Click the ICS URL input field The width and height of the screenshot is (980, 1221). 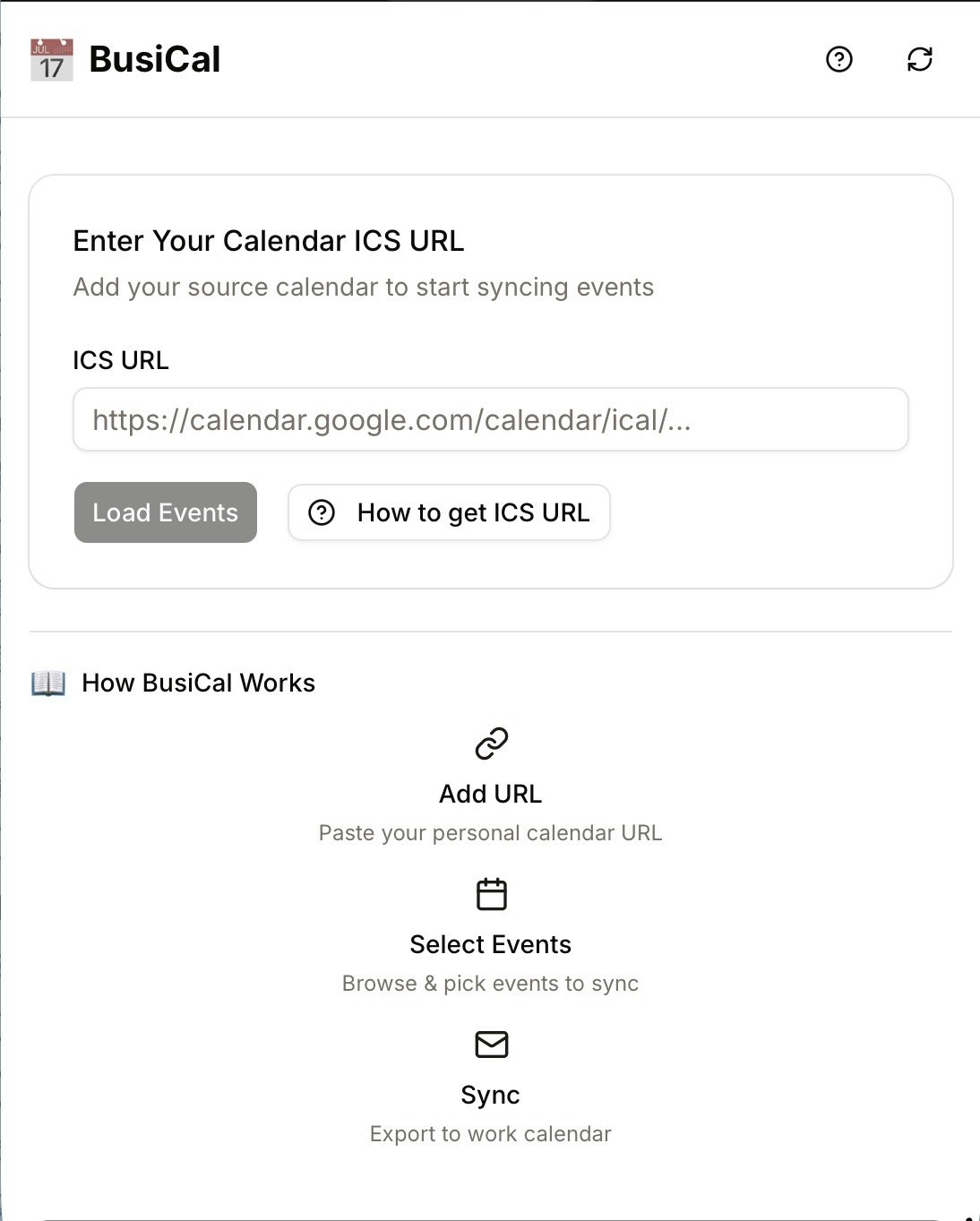490,419
